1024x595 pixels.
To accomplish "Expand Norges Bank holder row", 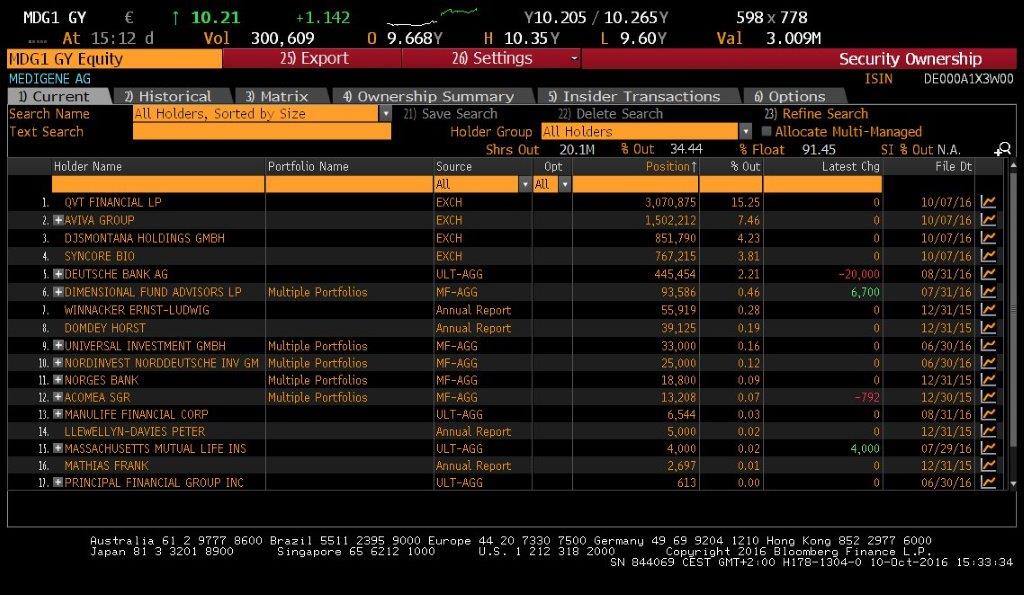I will [x=58, y=379].
